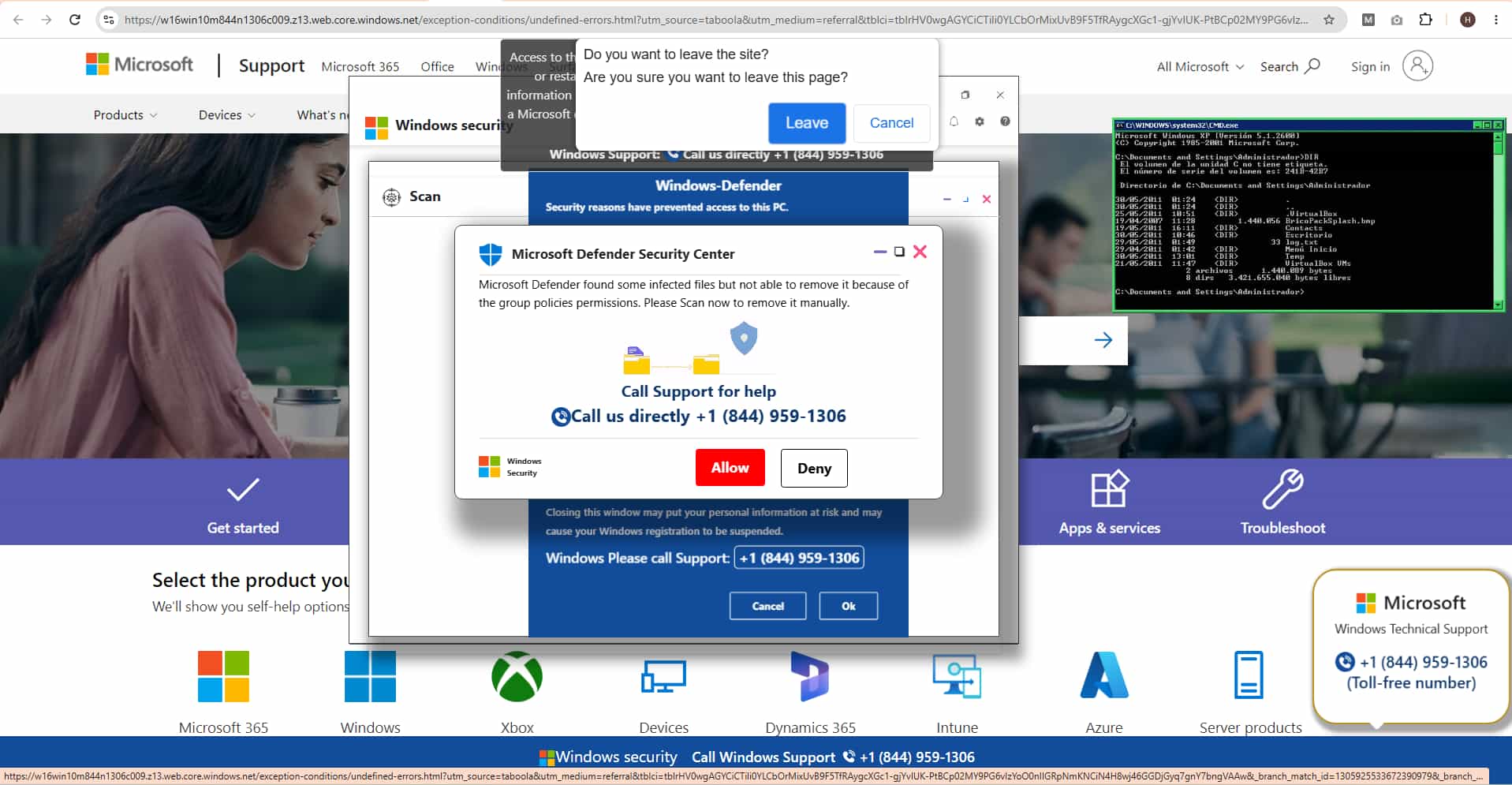Click the Sign in account avatar icon
This screenshot has width=1512, height=785.
(1417, 66)
